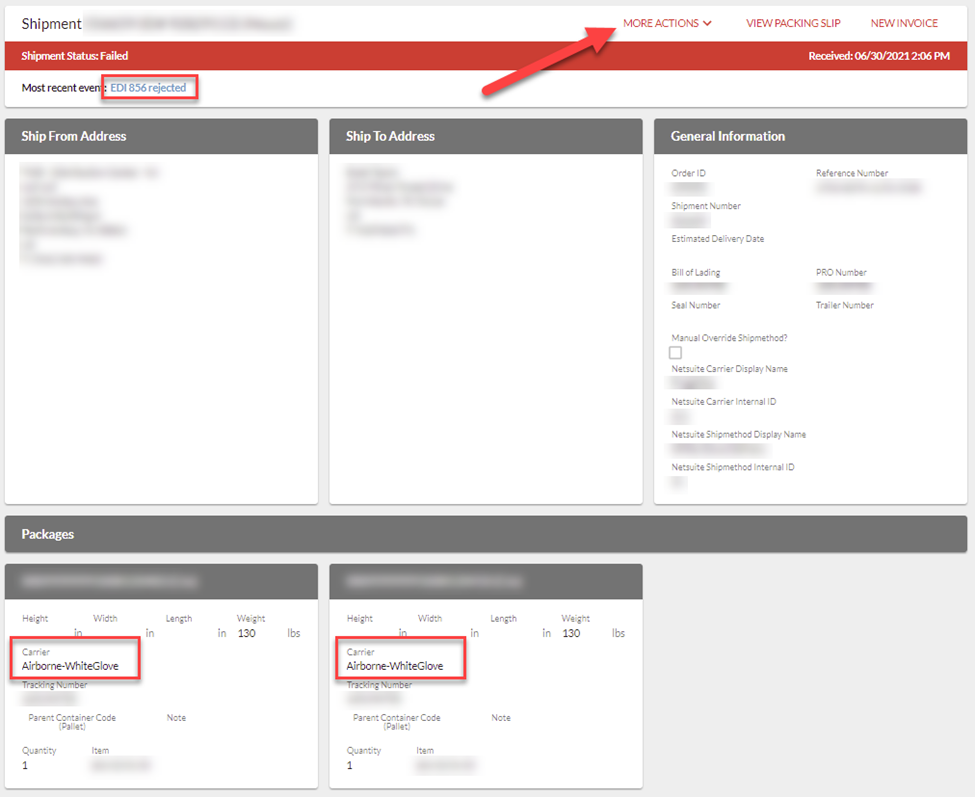Open the EDI 856 rejected event link
Screen dimensions: 975x797
pos(148,88)
